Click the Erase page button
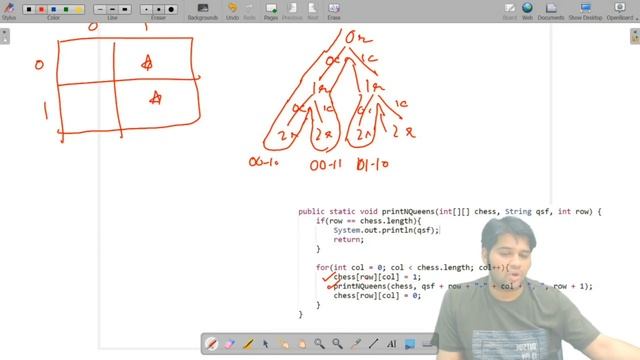The width and height of the screenshot is (640, 360). pos(334,11)
